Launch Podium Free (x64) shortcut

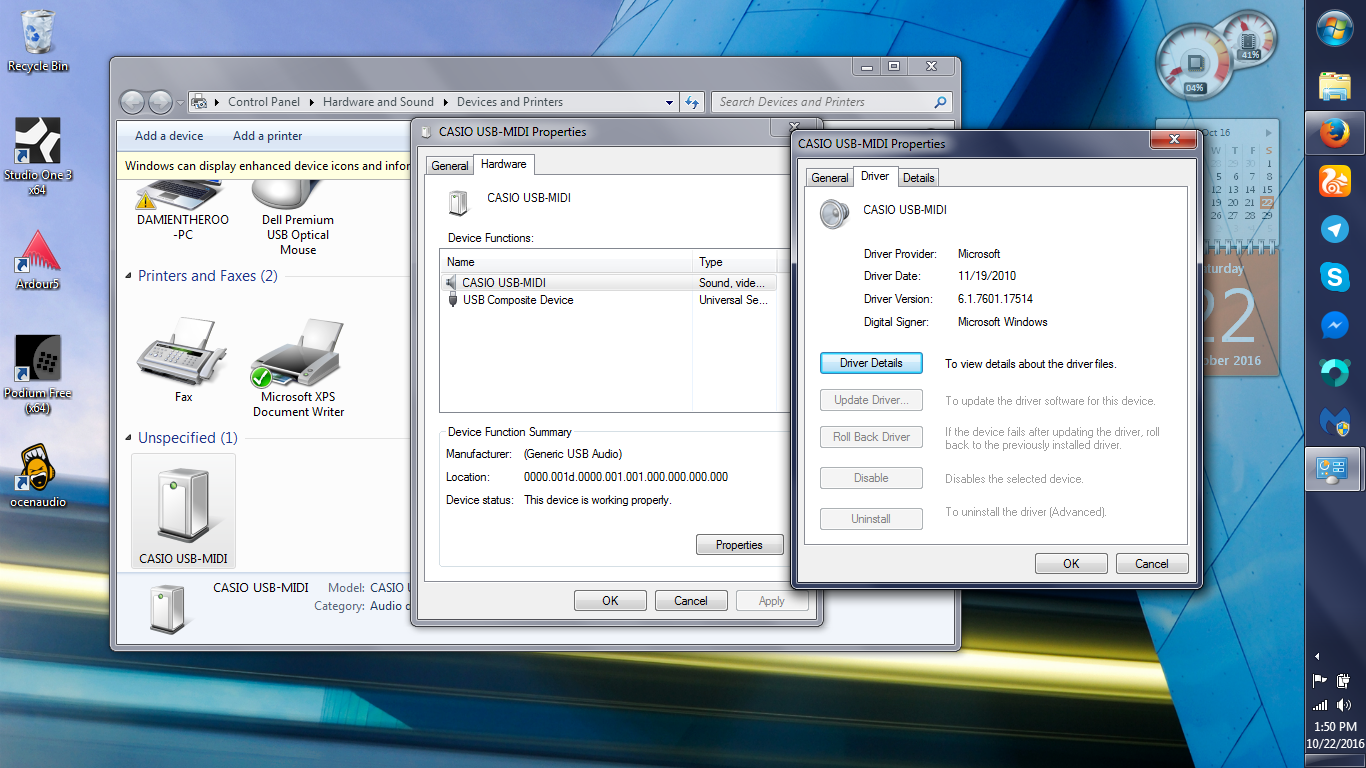[x=38, y=375]
